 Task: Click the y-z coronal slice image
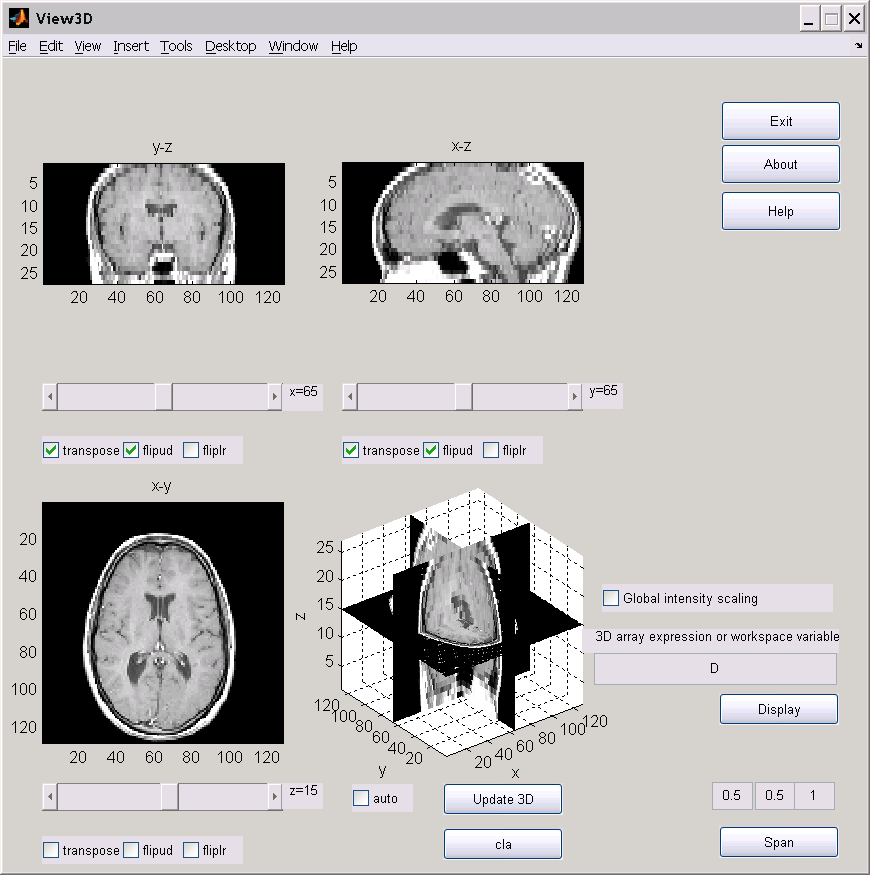click(x=164, y=224)
